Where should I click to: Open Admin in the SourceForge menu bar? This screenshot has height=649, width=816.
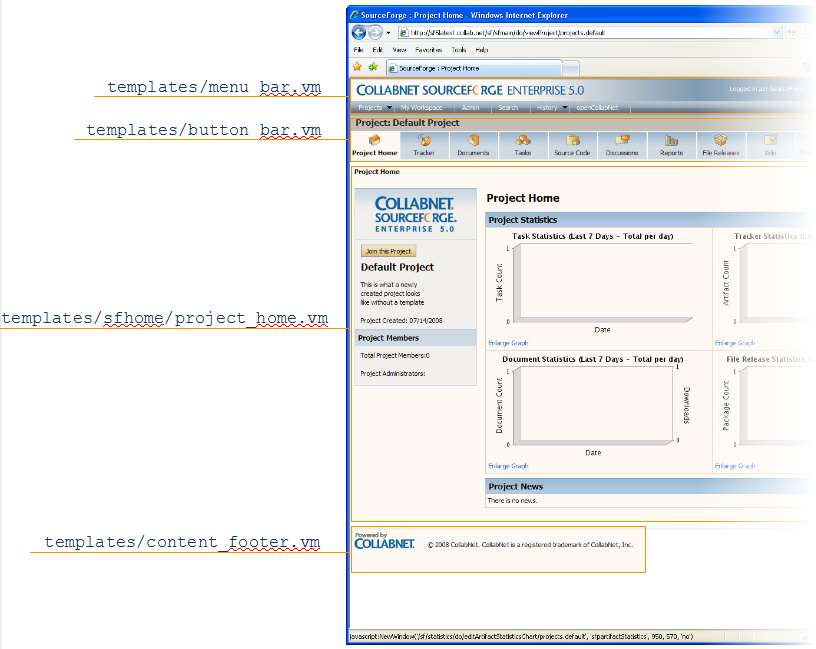pos(470,108)
